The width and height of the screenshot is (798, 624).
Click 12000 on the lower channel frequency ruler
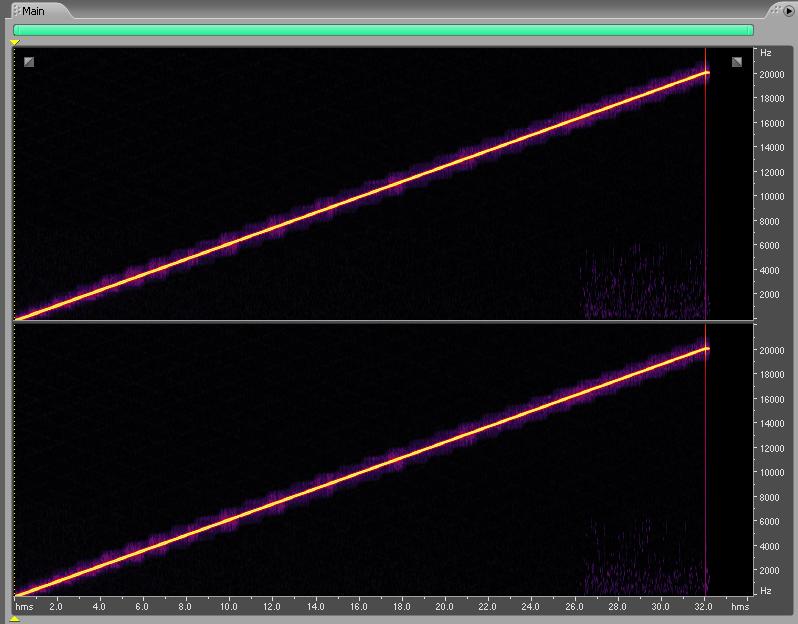772,448
